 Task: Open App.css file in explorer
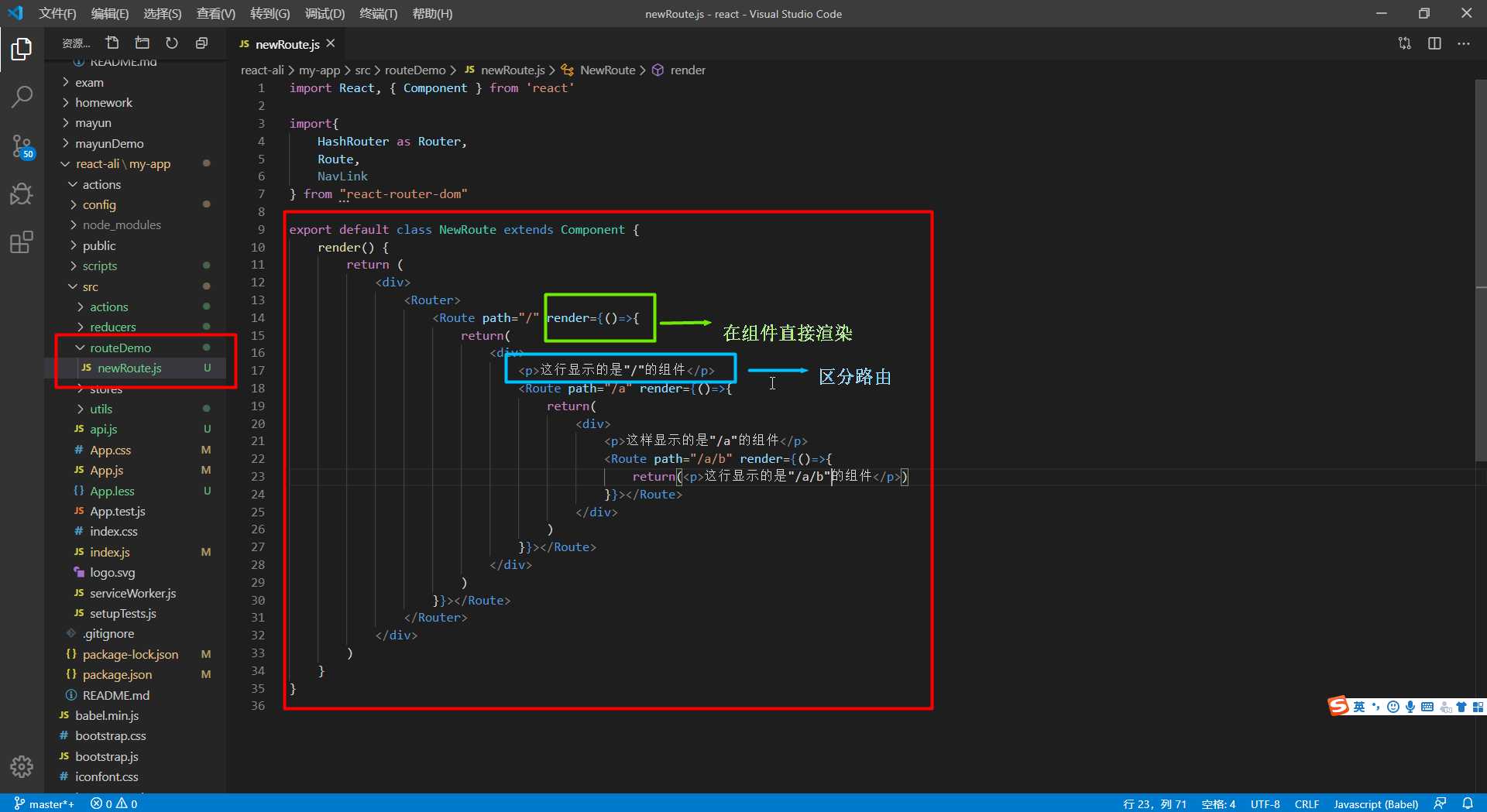[x=136, y=450]
